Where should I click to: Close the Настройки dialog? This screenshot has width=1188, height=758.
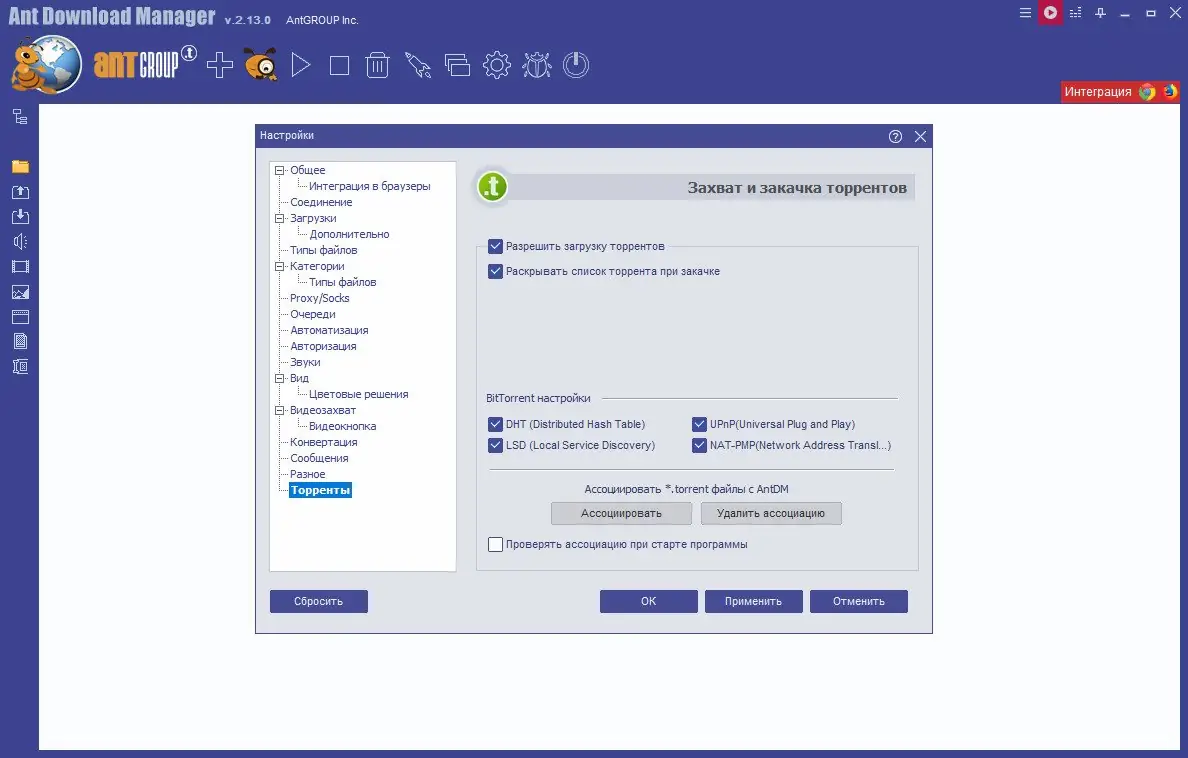[921, 136]
